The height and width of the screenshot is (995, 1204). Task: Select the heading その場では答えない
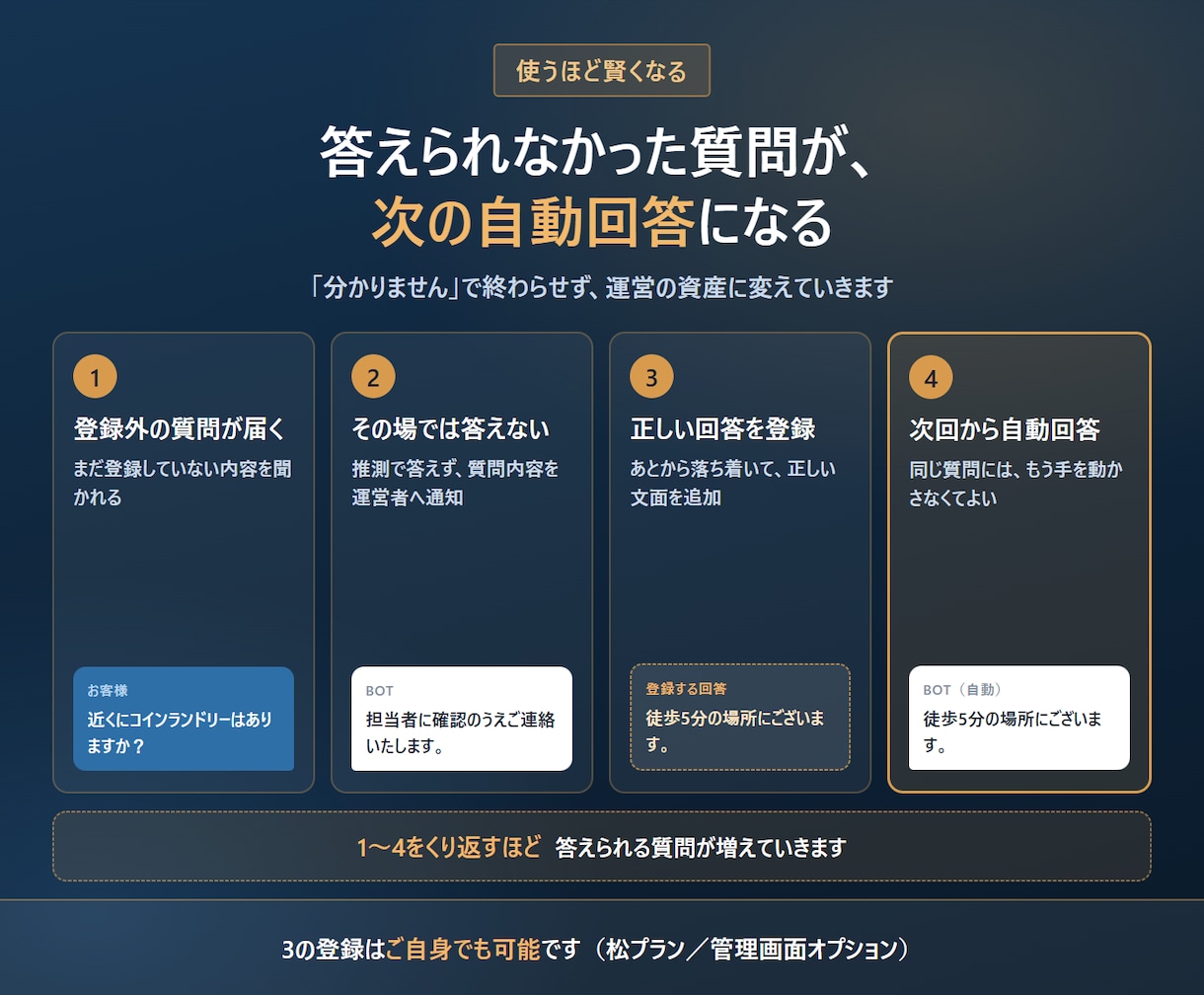point(451,430)
